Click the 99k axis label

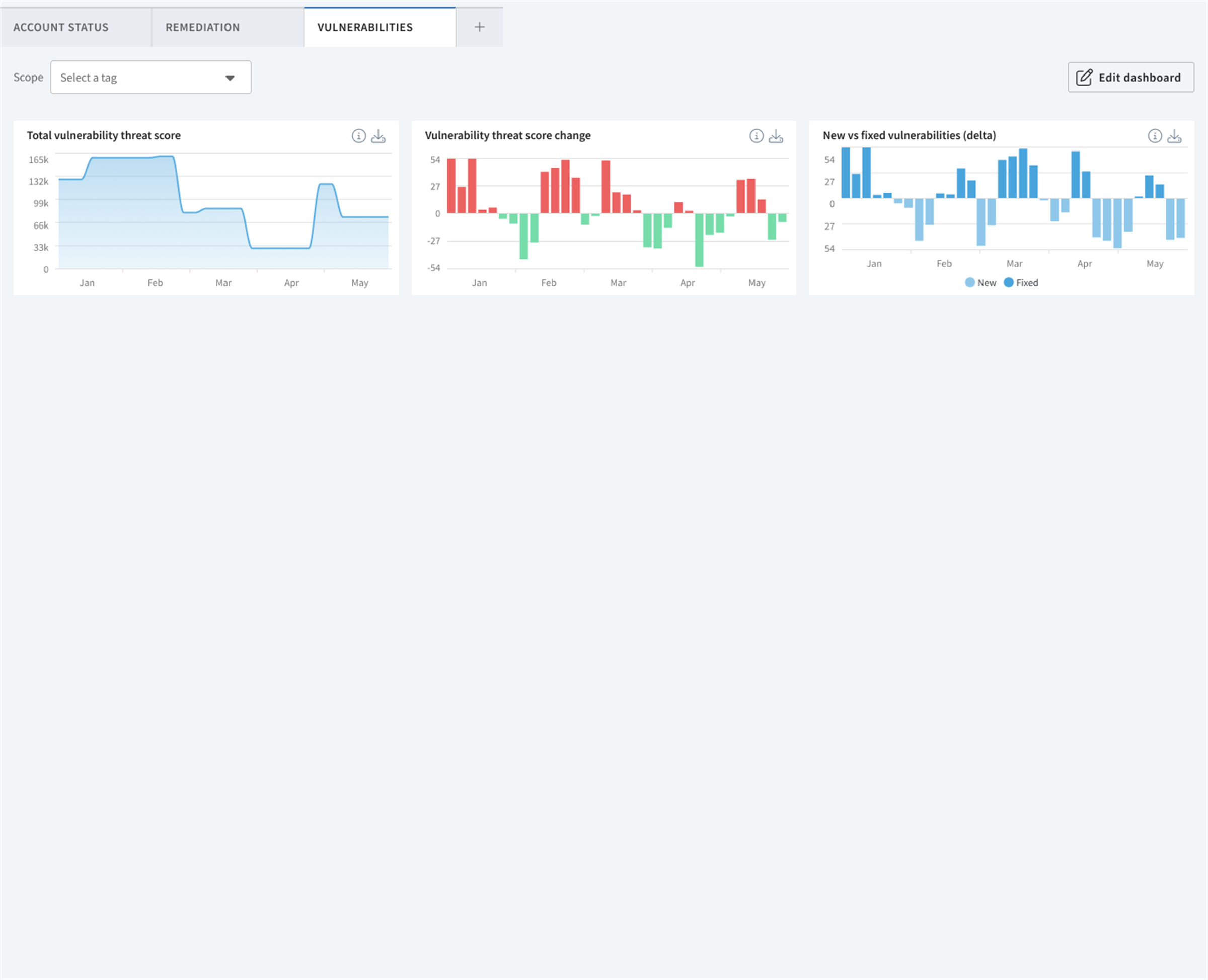[x=41, y=204]
